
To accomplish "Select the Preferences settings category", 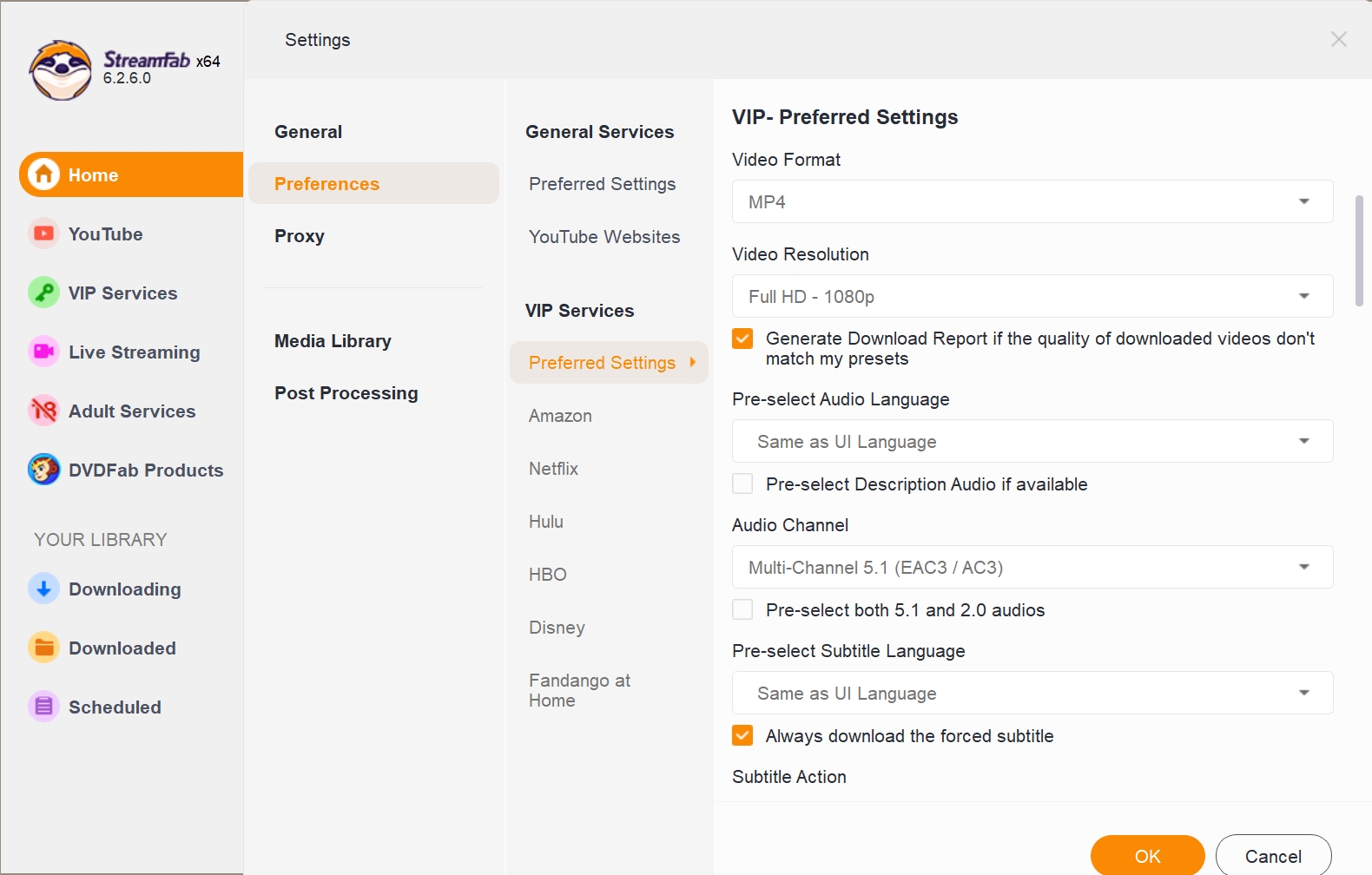I will coord(373,183).
